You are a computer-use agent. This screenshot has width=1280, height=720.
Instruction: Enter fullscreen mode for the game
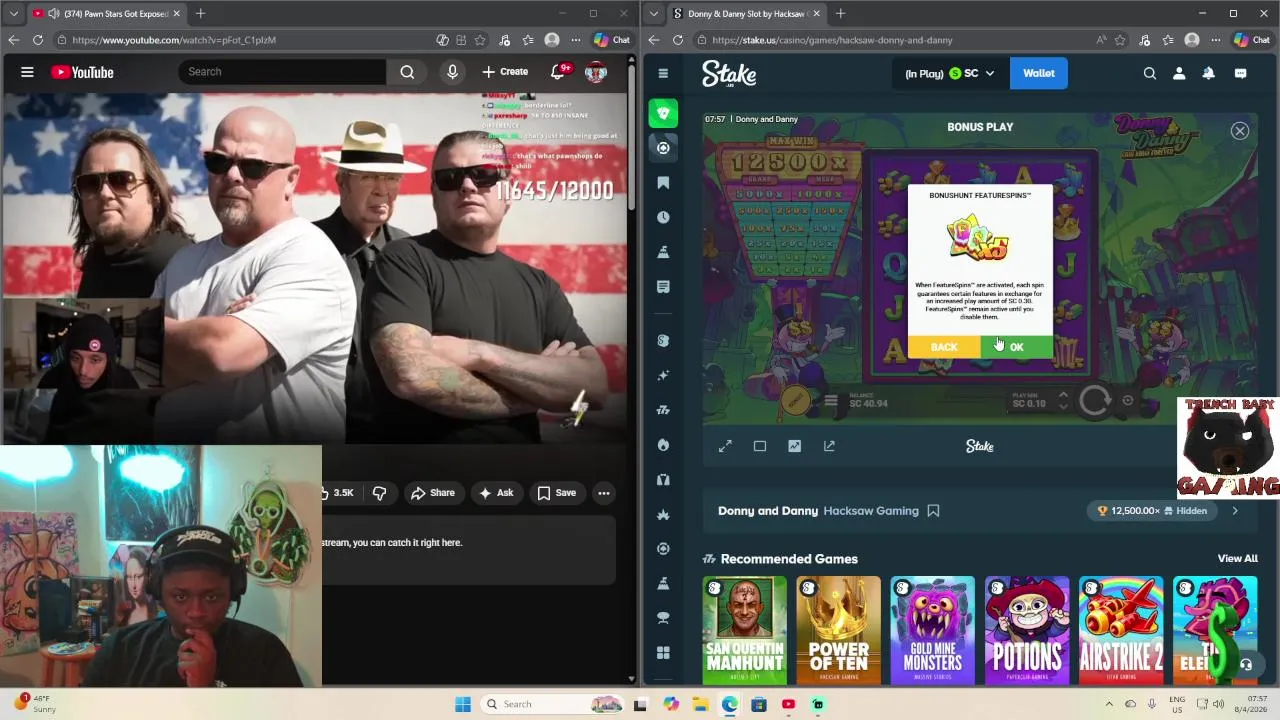coord(725,446)
